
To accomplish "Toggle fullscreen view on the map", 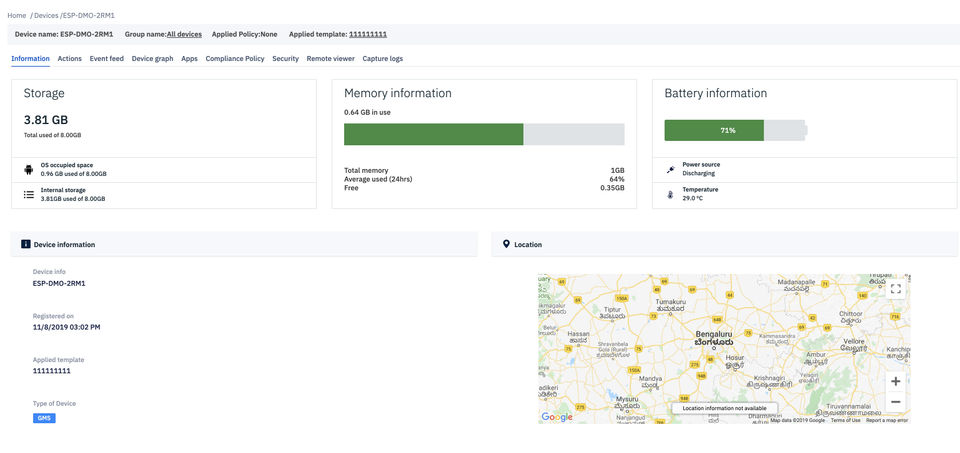I will (x=896, y=289).
